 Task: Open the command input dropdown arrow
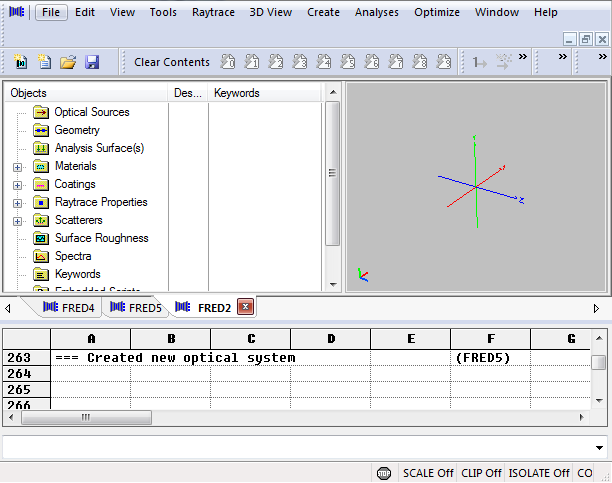[600, 448]
